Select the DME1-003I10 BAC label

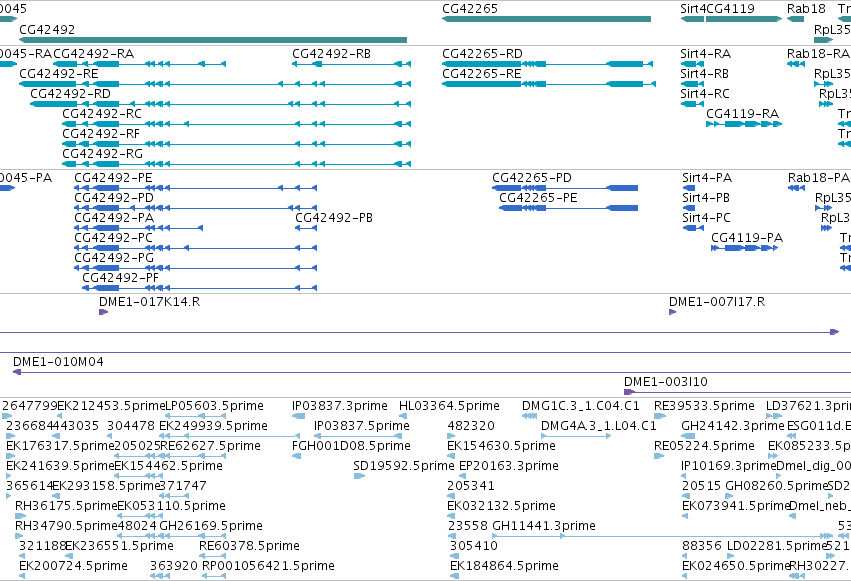pyautogui.click(x=666, y=382)
